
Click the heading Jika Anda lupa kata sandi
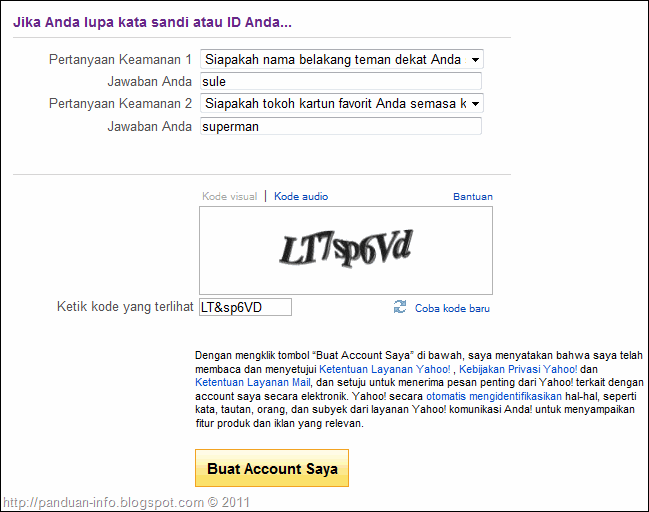click(152, 22)
